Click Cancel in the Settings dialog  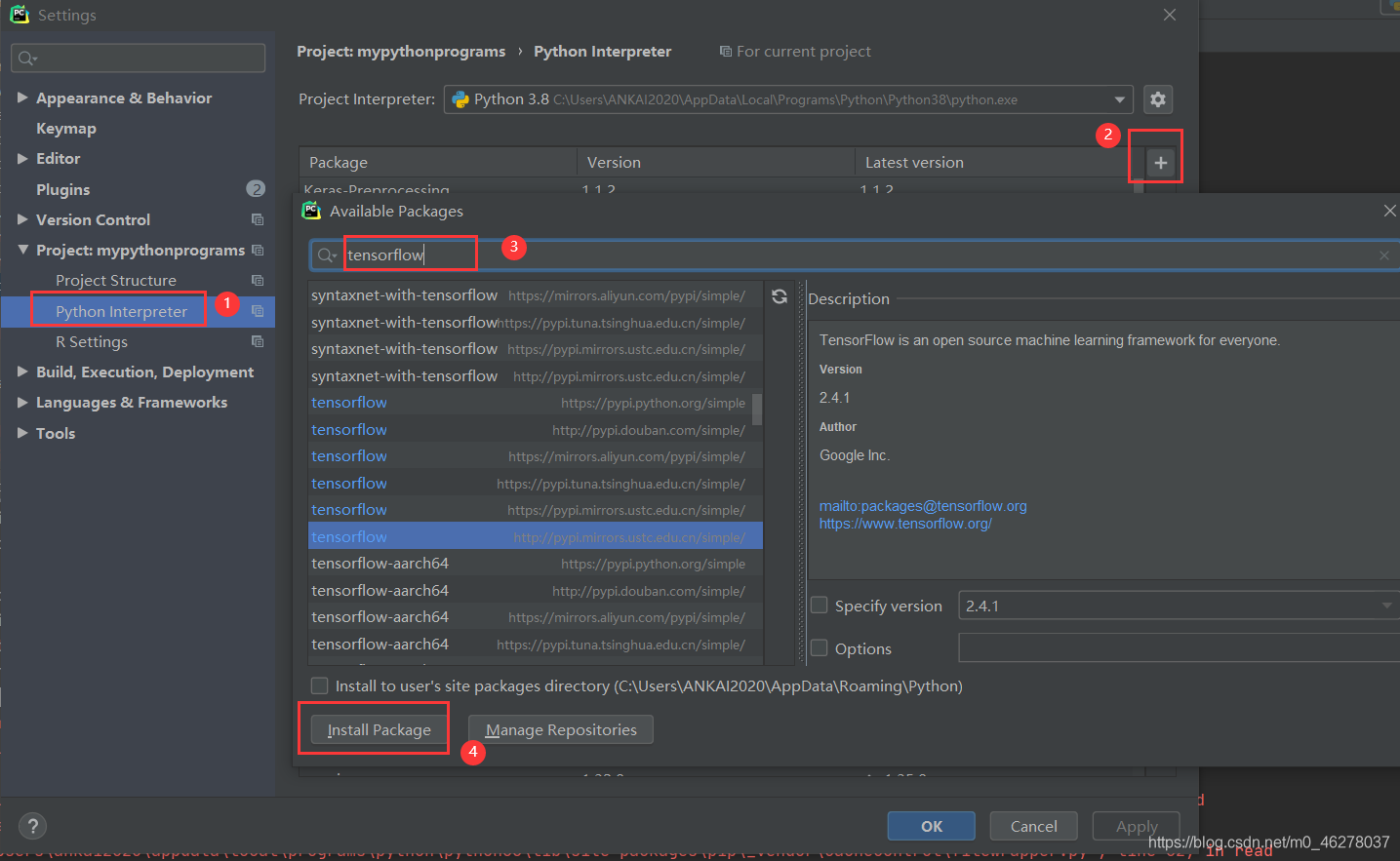point(1033,826)
